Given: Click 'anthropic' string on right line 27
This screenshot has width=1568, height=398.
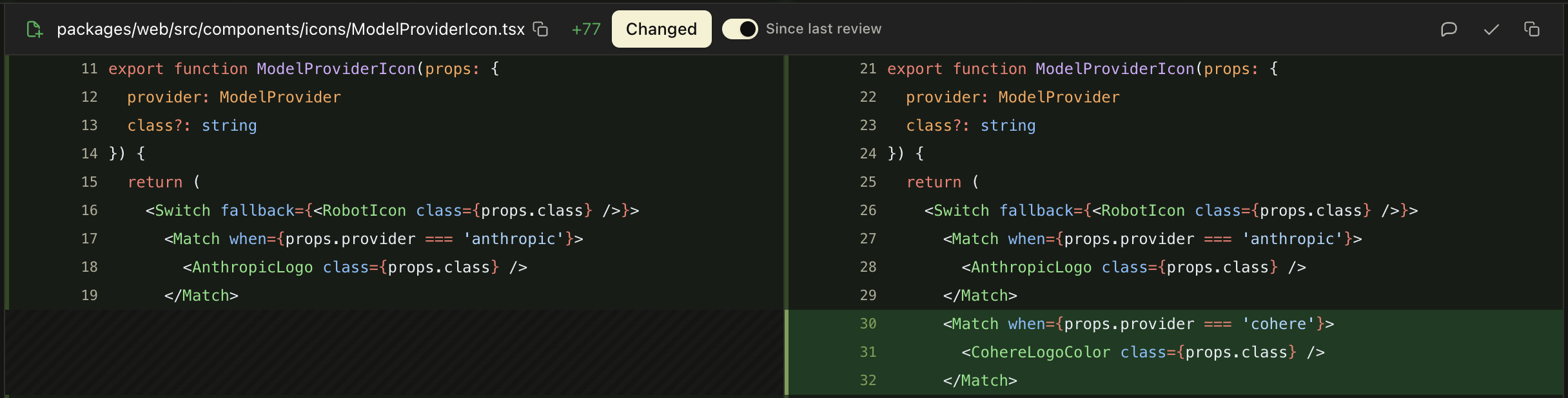Looking at the screenshot, I should click(x=1293, y=239).
